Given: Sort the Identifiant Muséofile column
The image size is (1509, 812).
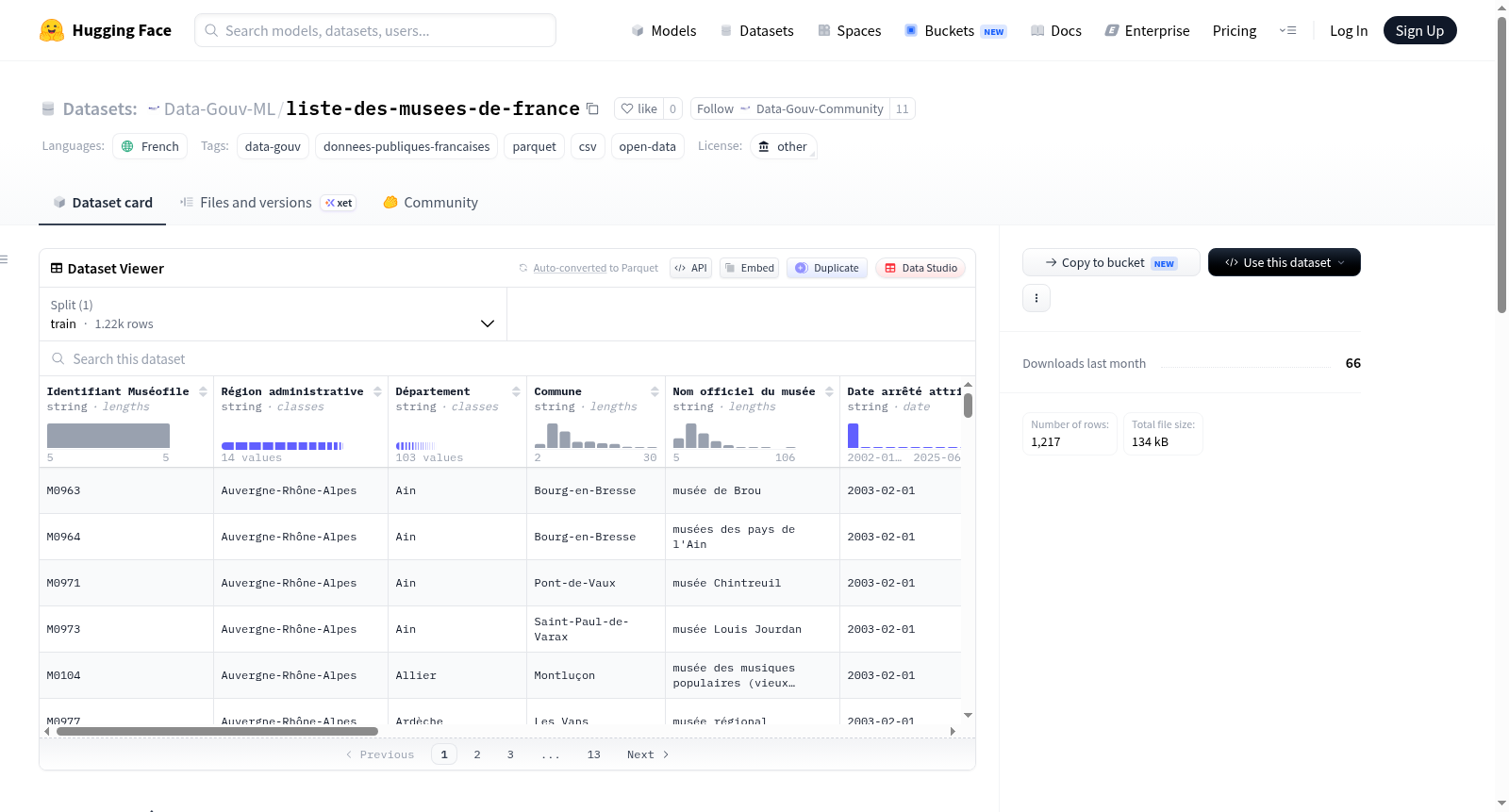Looking at the screenshot, I should point(203,391).
